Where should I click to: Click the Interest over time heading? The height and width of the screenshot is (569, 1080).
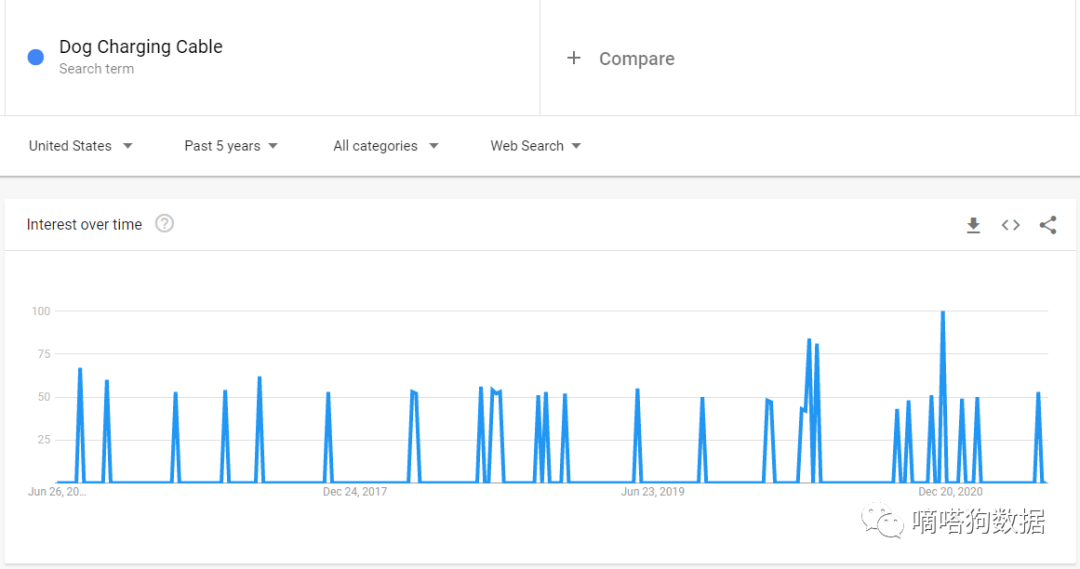point(84,225)
